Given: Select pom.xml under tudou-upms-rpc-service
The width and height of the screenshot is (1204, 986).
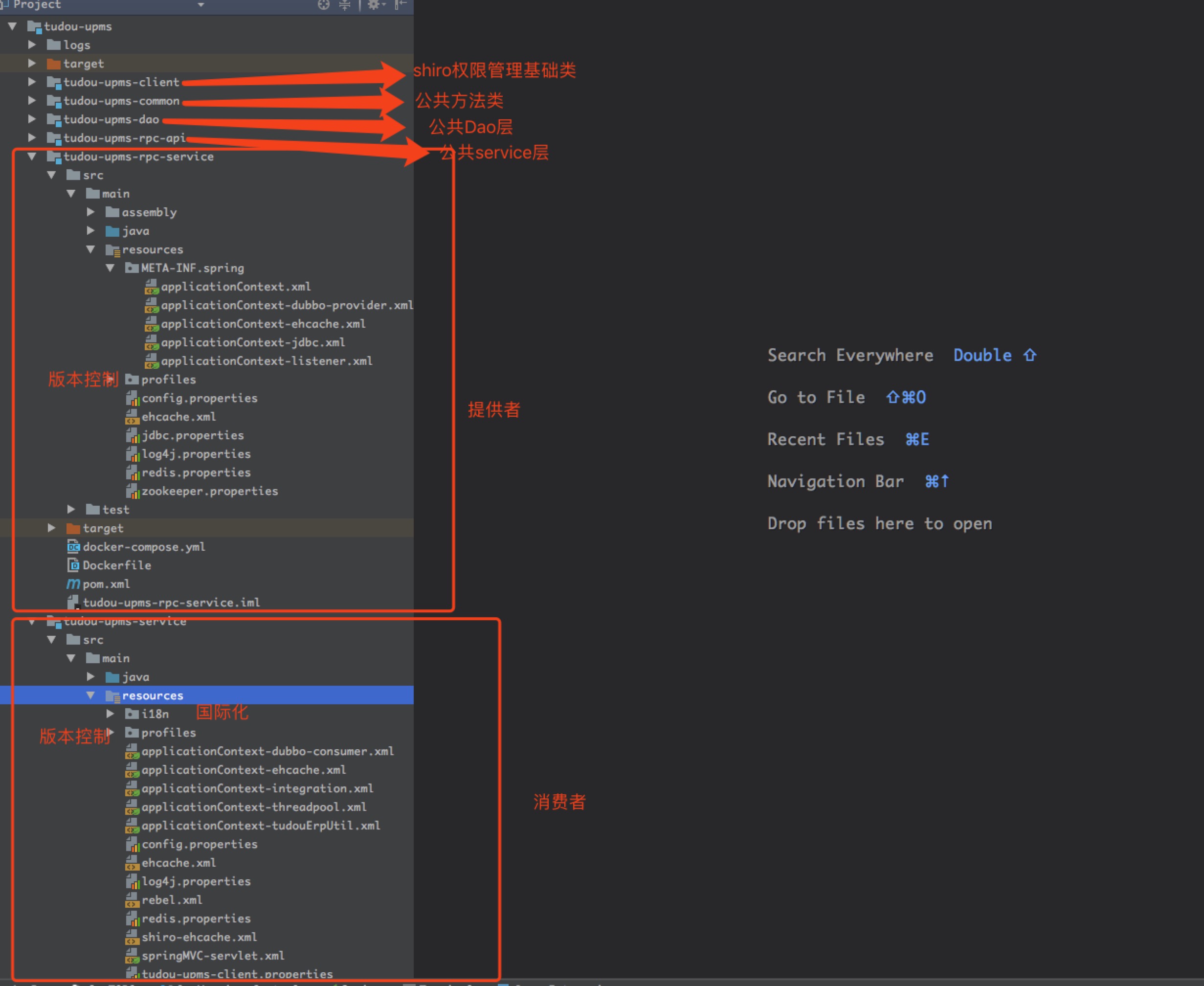Looking at the screenshot, I should pos(106,584).
